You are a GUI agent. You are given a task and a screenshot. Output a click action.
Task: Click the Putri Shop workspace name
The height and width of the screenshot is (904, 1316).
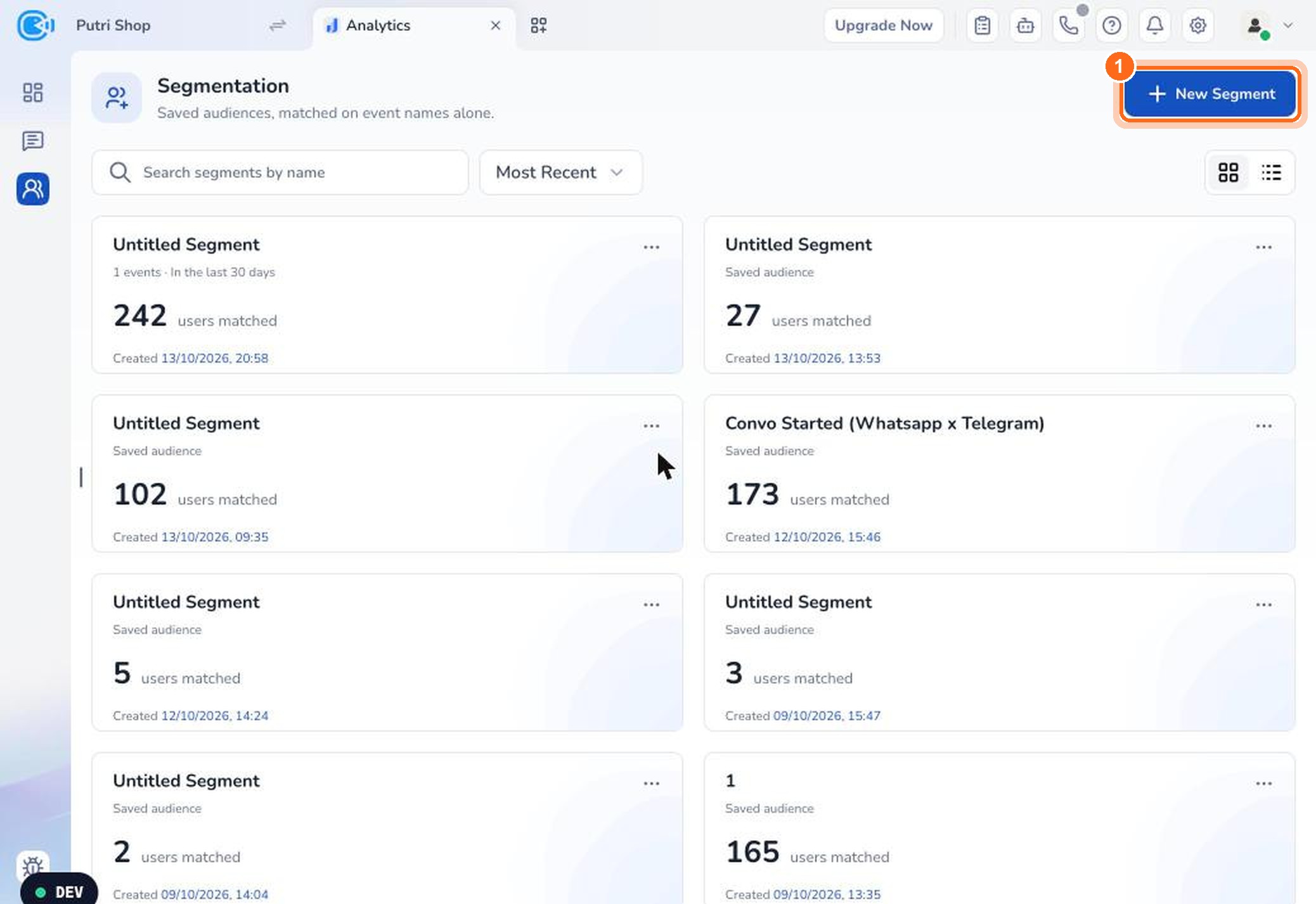(113, 25)
